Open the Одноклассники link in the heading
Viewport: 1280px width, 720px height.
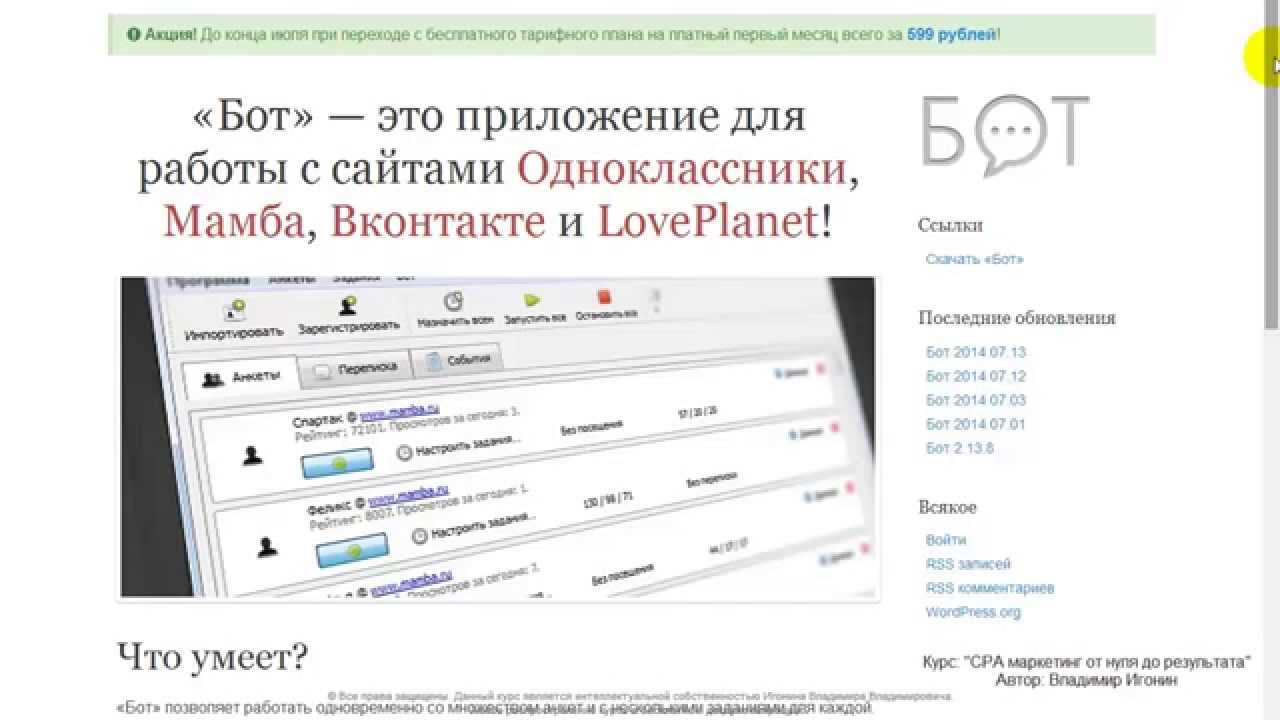tap(682, 169)
